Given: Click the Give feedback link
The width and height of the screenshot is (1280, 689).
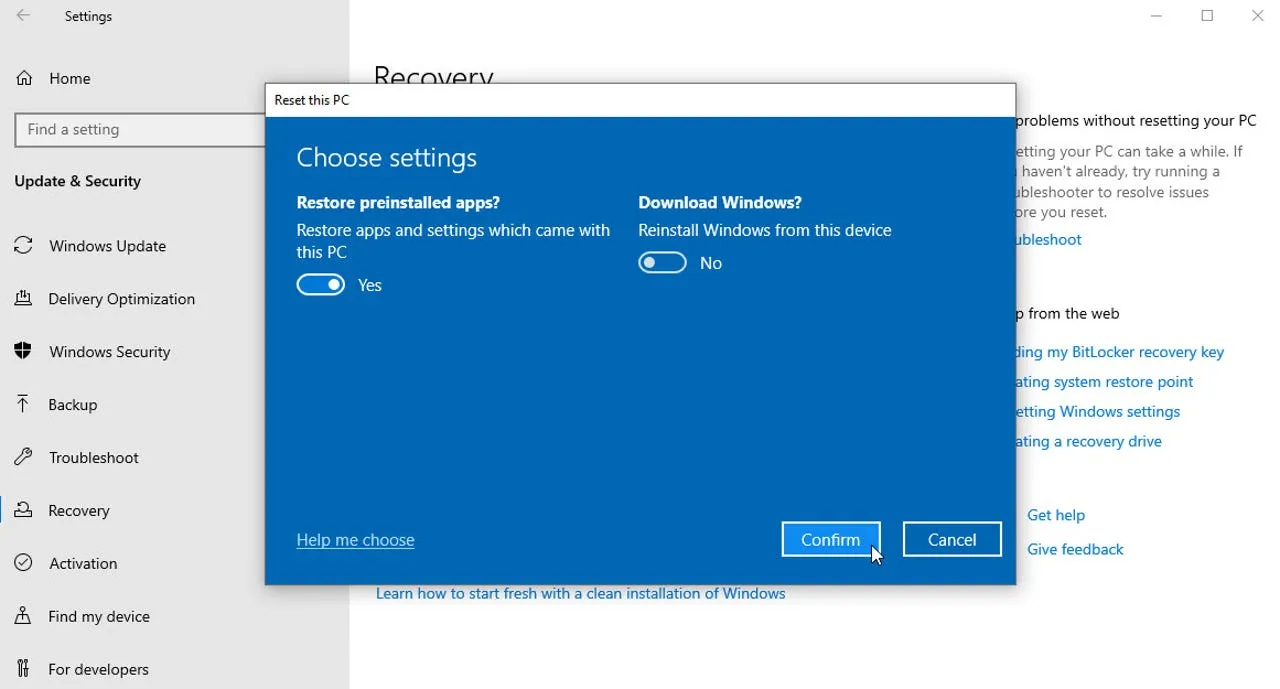Looking at the screenshot, I should 1075,549.
